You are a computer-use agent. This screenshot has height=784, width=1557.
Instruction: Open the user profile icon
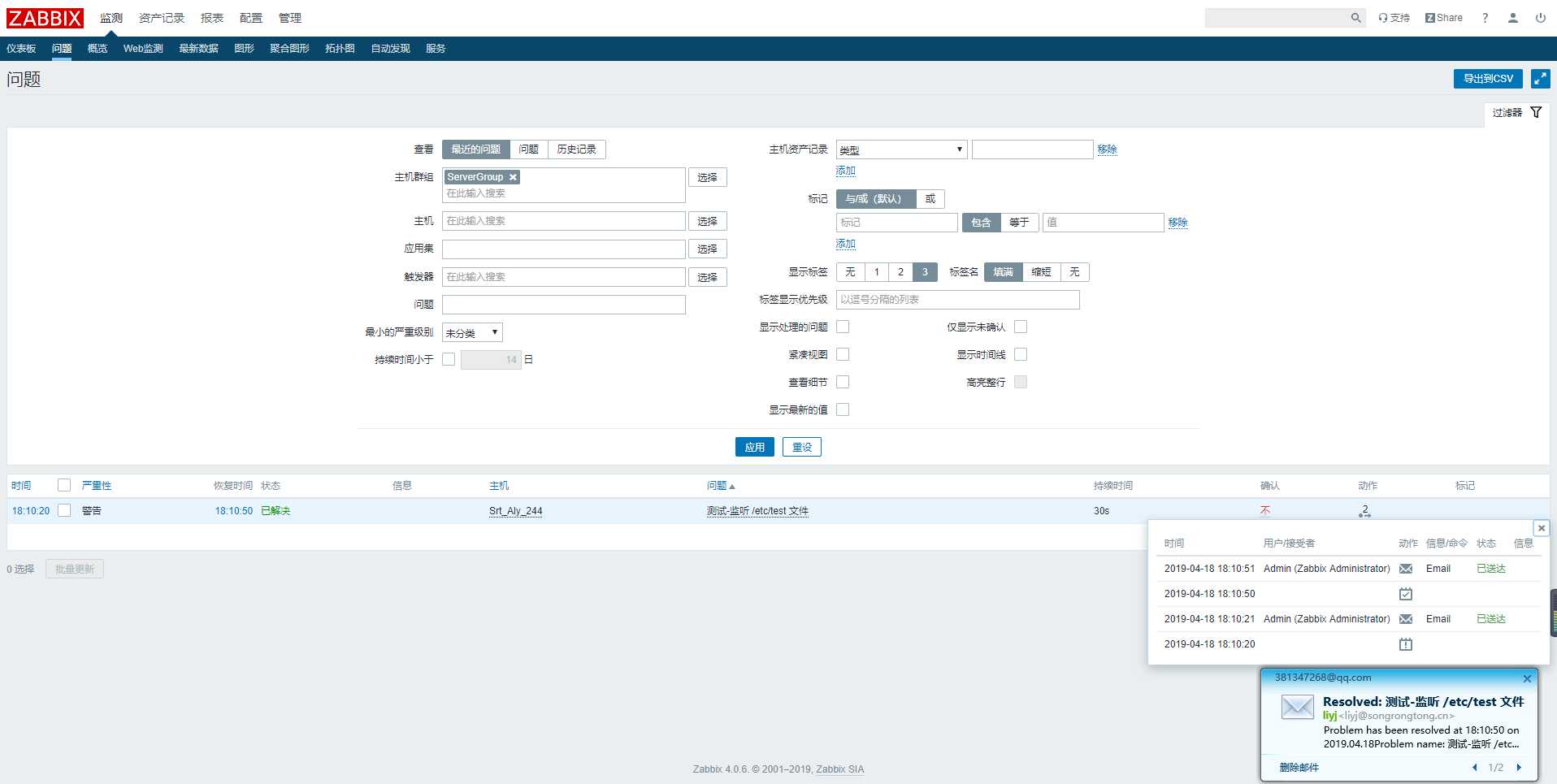coord(1512,18)
